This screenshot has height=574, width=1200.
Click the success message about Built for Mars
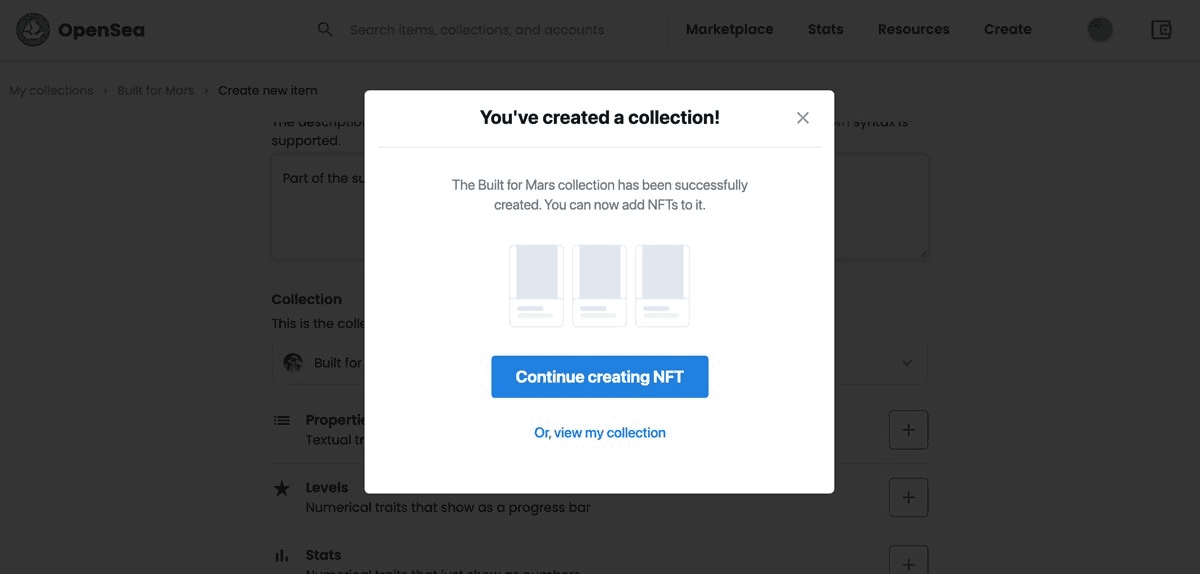(599, 195)
